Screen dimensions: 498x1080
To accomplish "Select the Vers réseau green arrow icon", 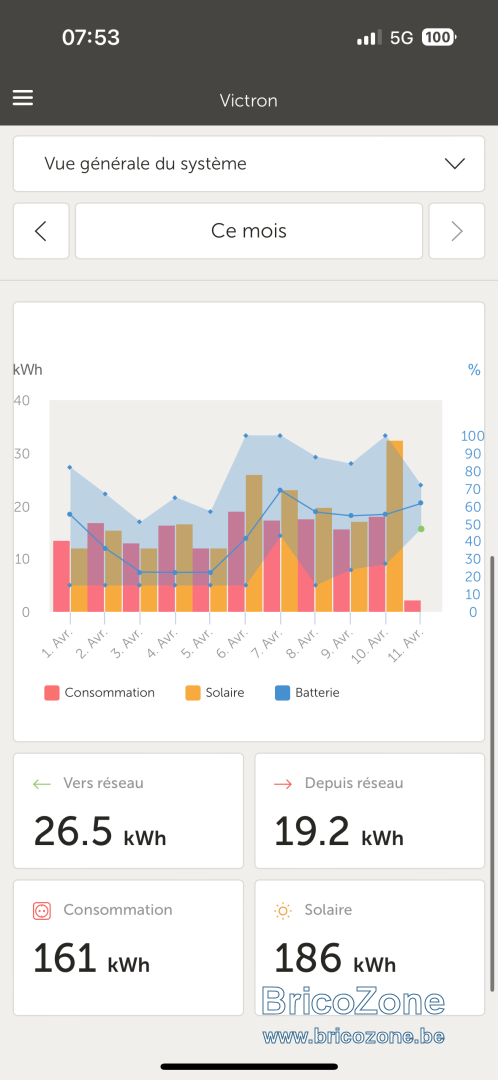I will [42, 784].
